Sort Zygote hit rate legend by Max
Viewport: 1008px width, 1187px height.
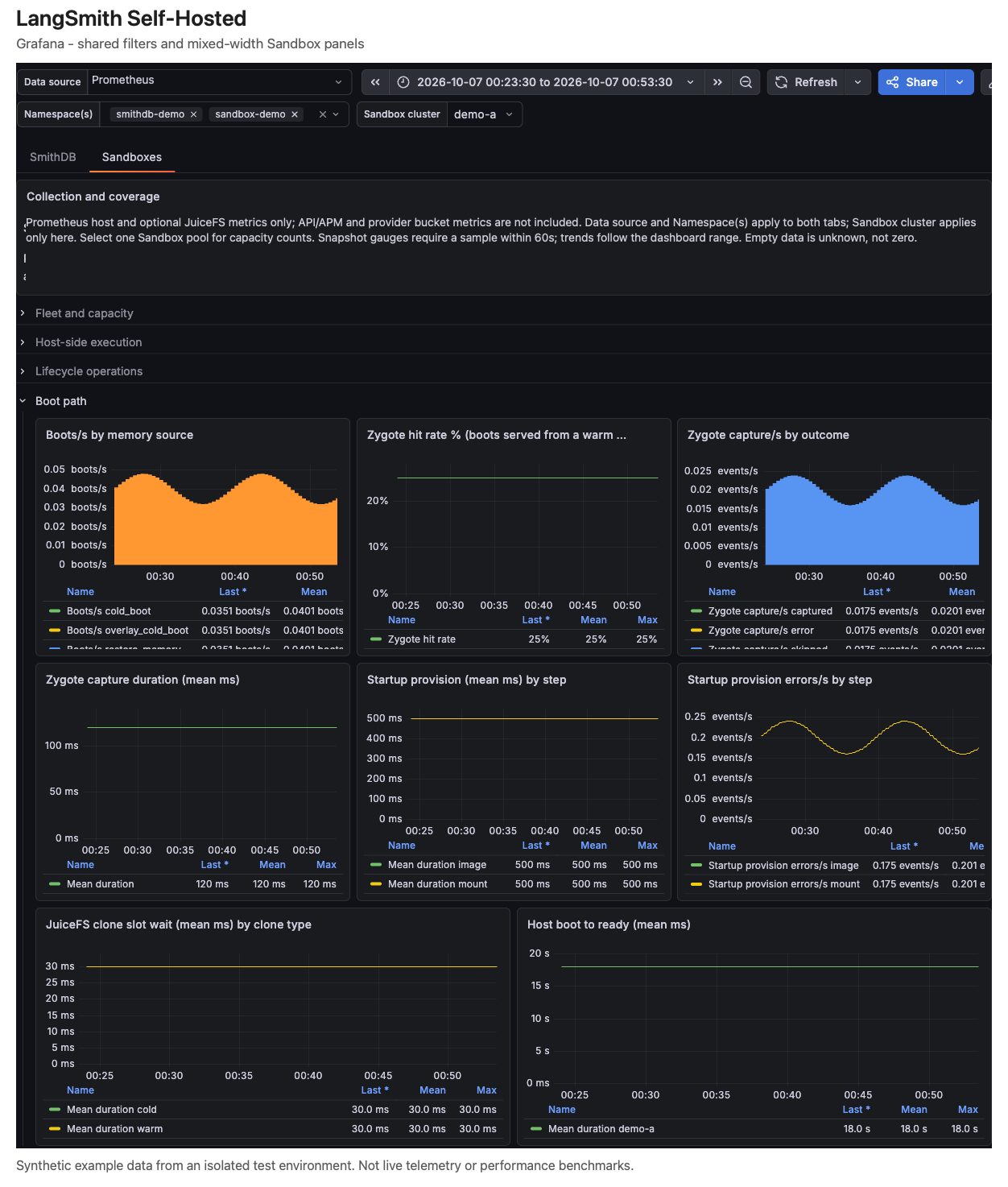647,620
